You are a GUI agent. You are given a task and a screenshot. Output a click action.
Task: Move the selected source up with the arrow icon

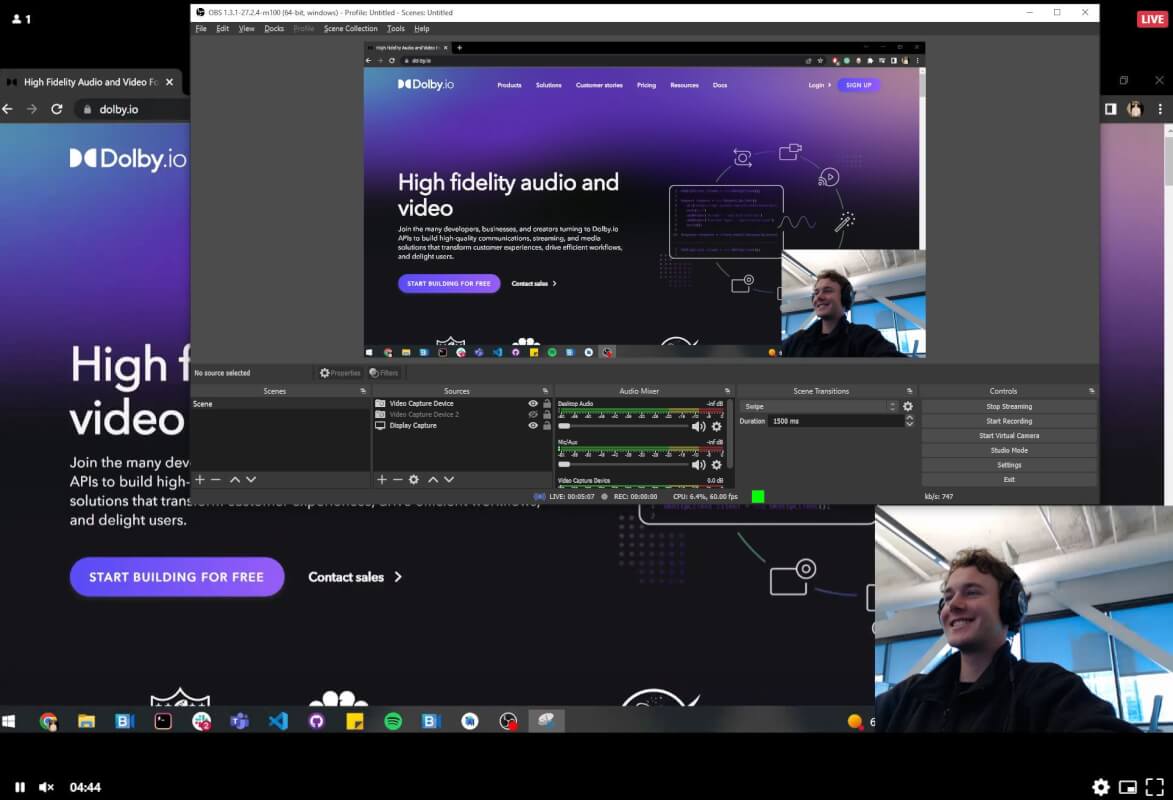pos(433,479)
